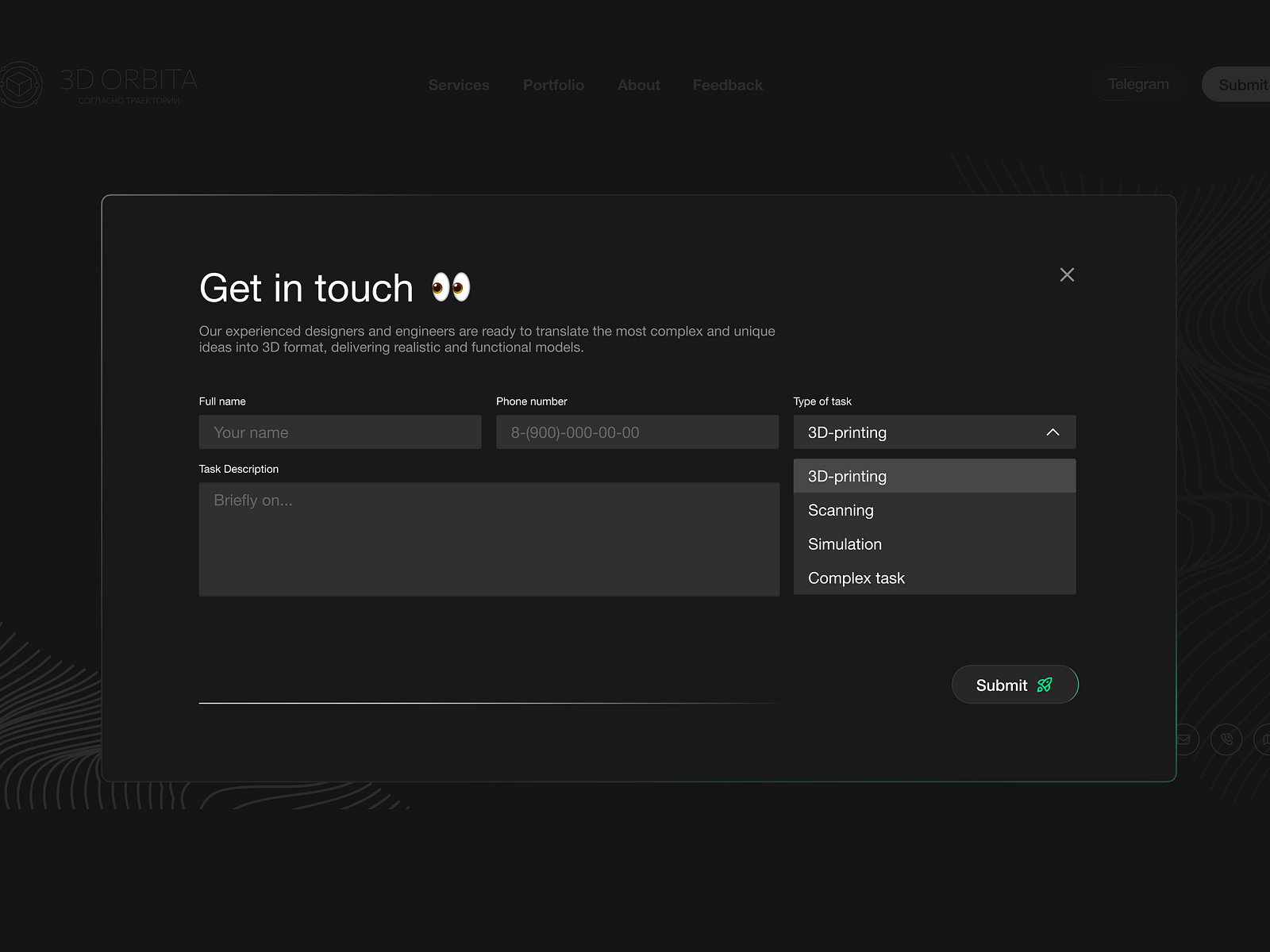Open the Telegram button in the header

point(1138,84)
